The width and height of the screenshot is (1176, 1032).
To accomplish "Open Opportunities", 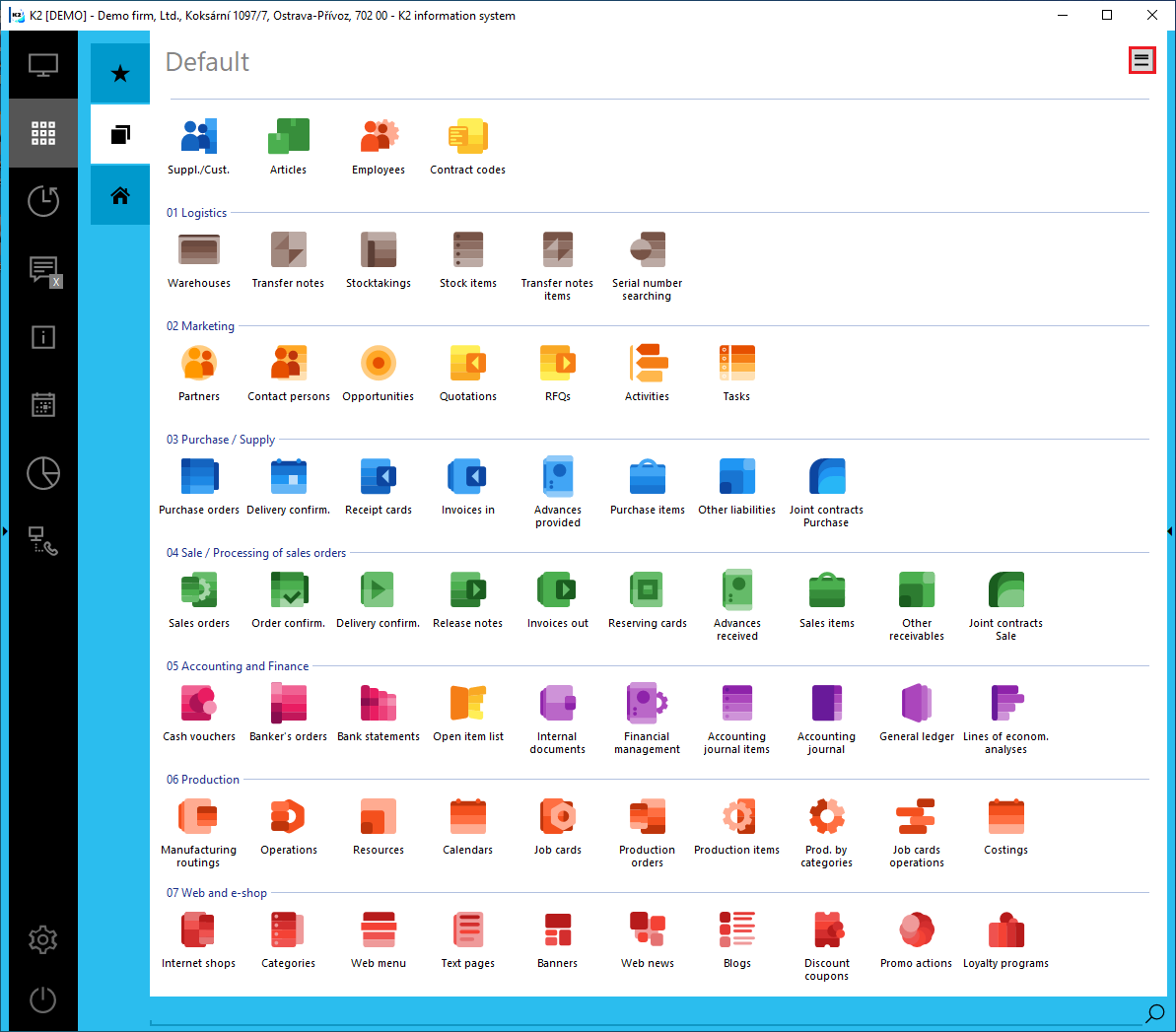I will [378, 374].
